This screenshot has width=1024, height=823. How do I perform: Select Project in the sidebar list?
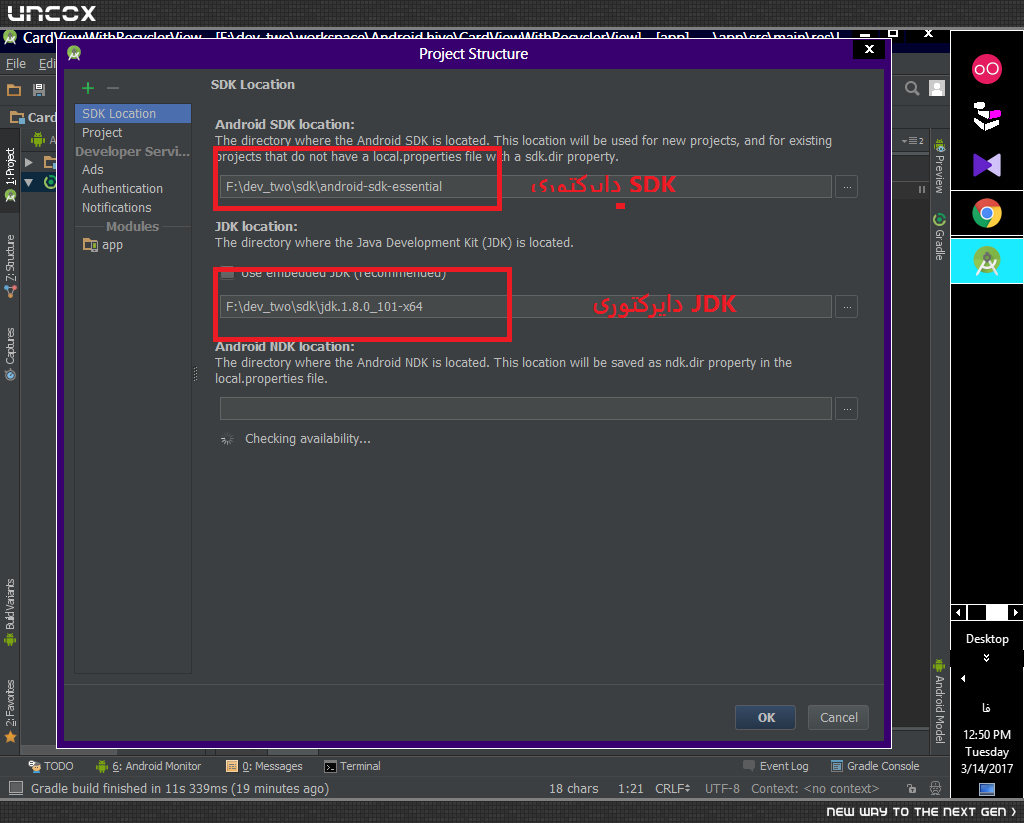coord(102,133)
